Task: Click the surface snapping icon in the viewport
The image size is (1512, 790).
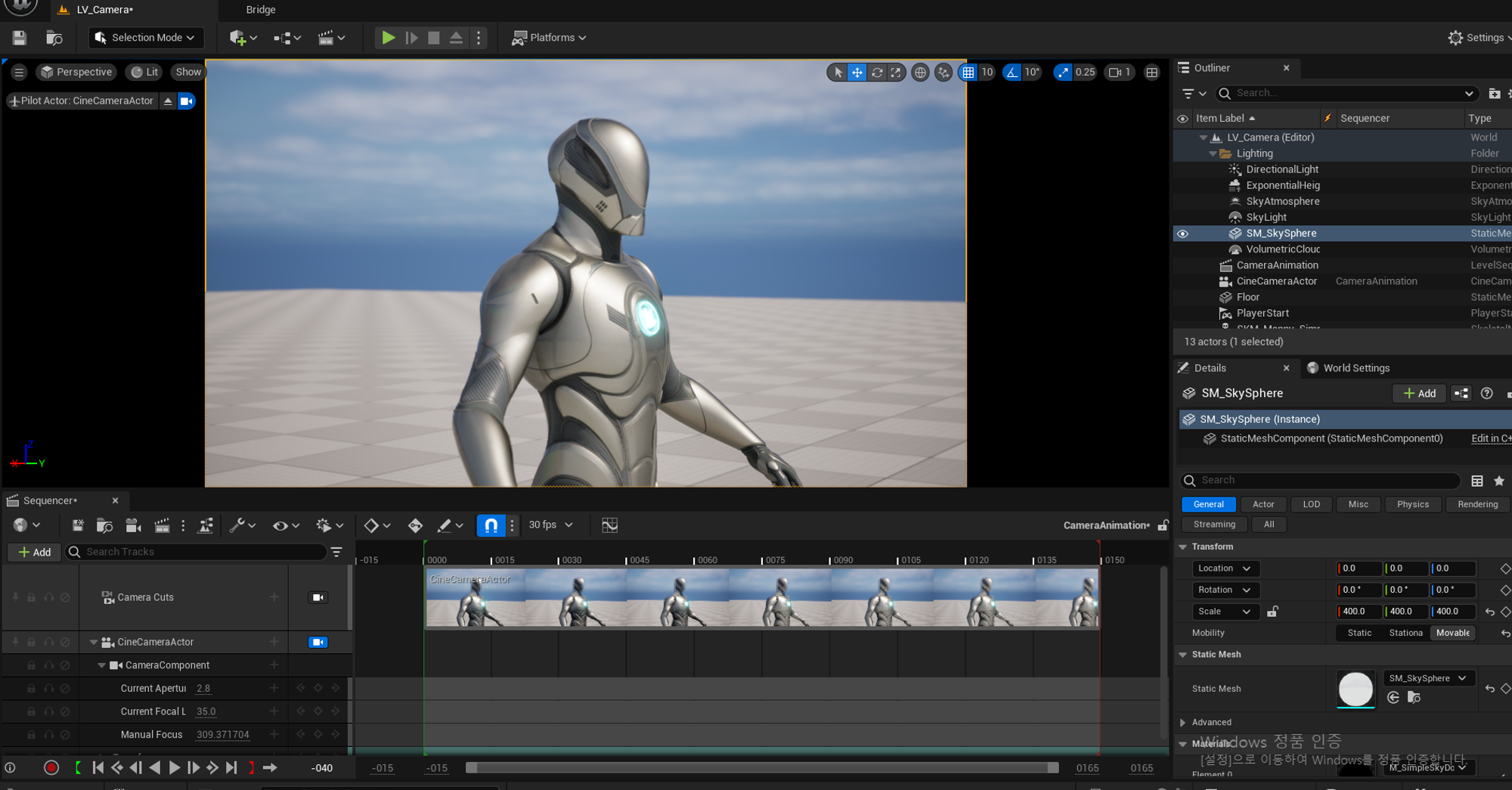Action: click(x=943, y=73)
